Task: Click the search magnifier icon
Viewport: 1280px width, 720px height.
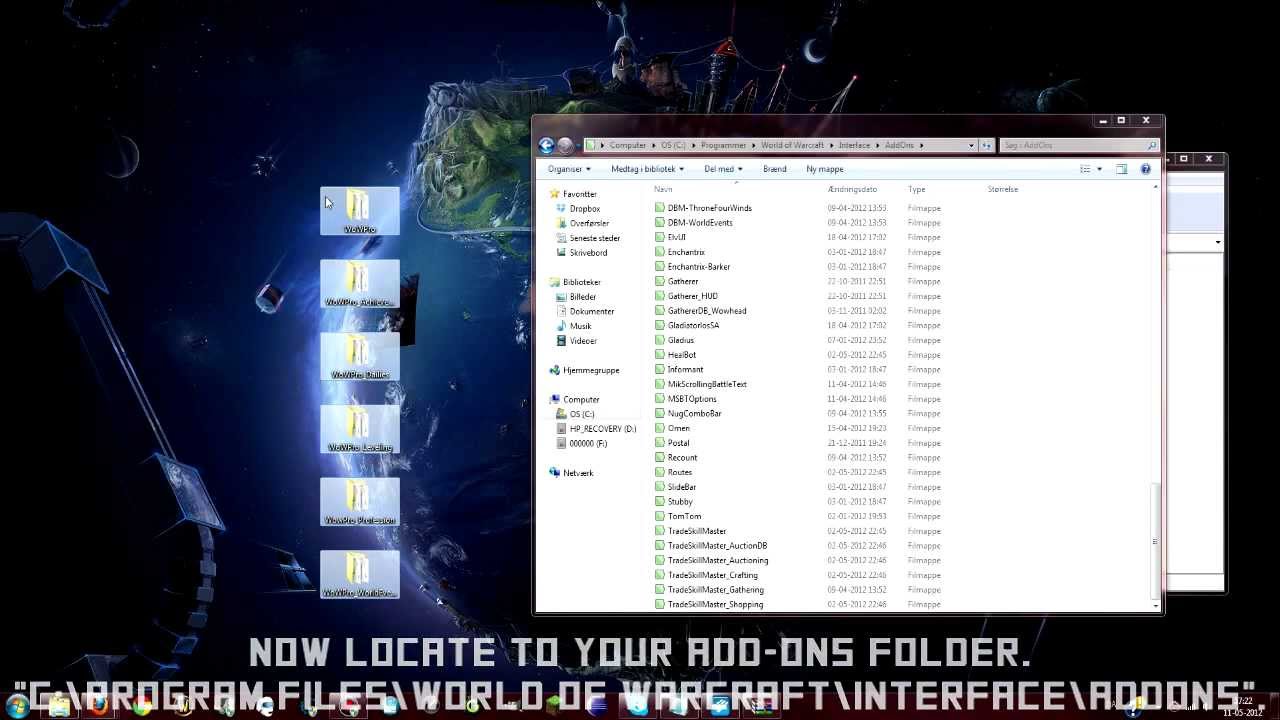Action: click(1151, 145)
